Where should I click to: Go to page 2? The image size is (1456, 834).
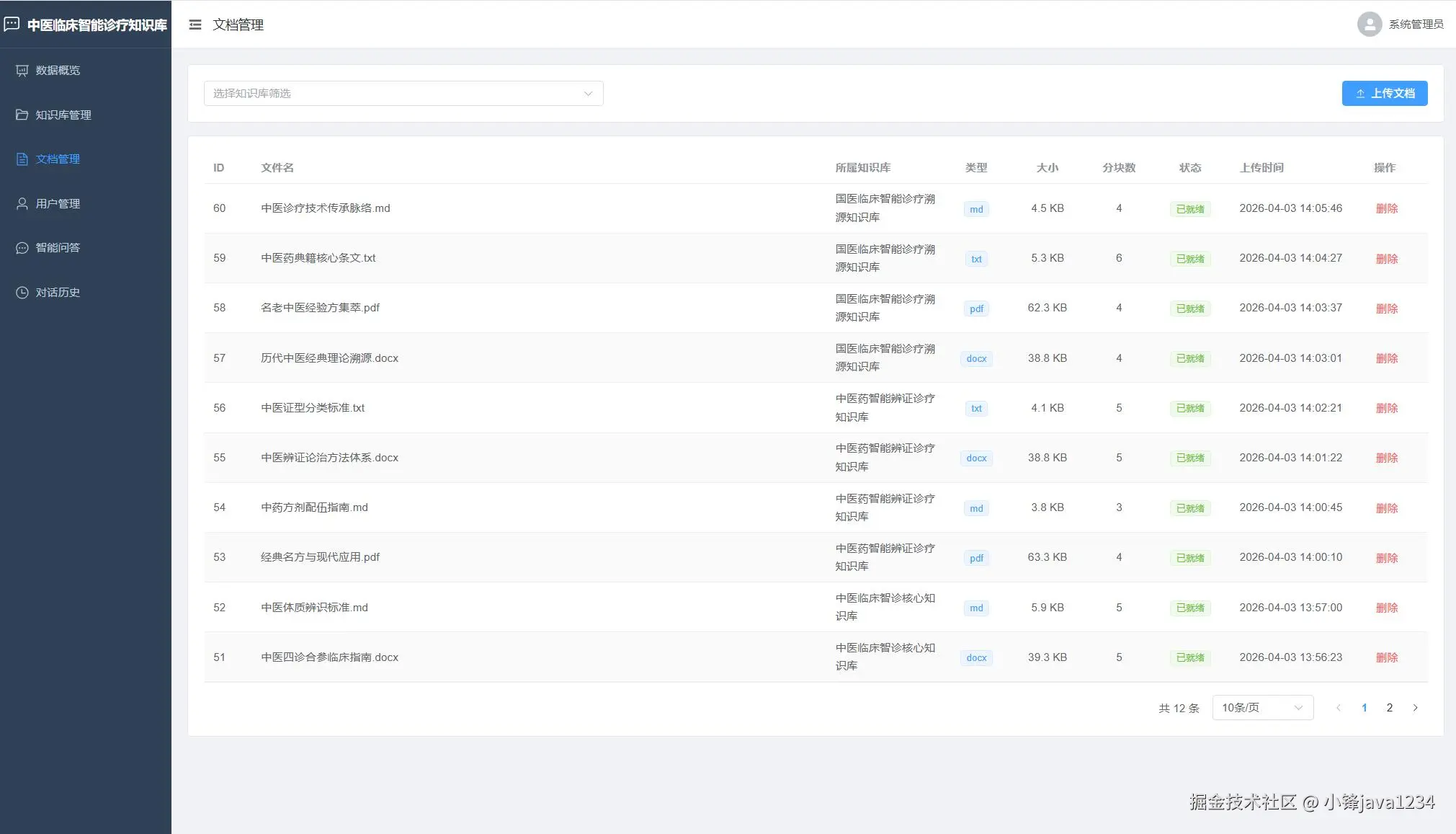click(x=1389, y=708)
